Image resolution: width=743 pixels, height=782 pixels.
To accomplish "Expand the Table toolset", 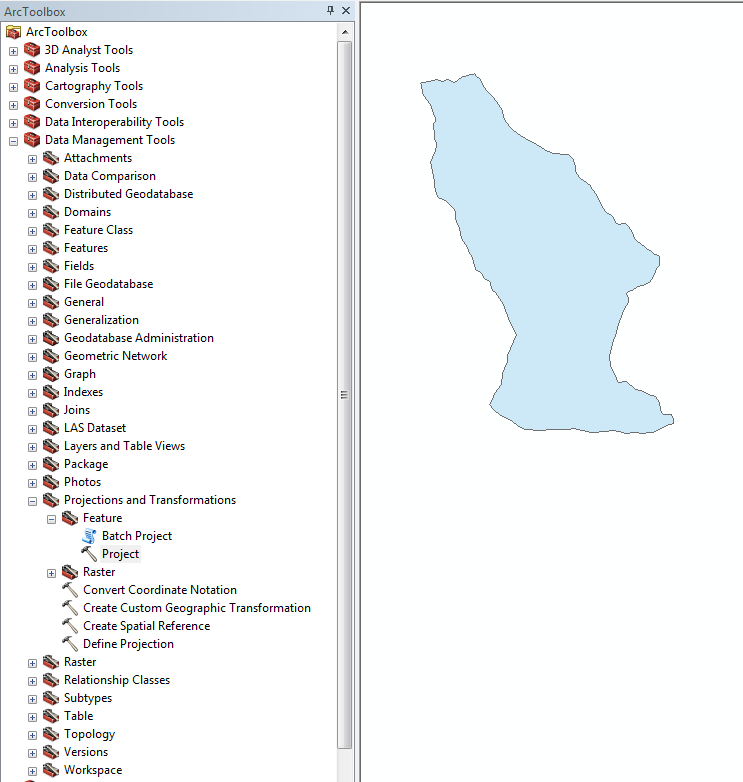I will (32, 717).
